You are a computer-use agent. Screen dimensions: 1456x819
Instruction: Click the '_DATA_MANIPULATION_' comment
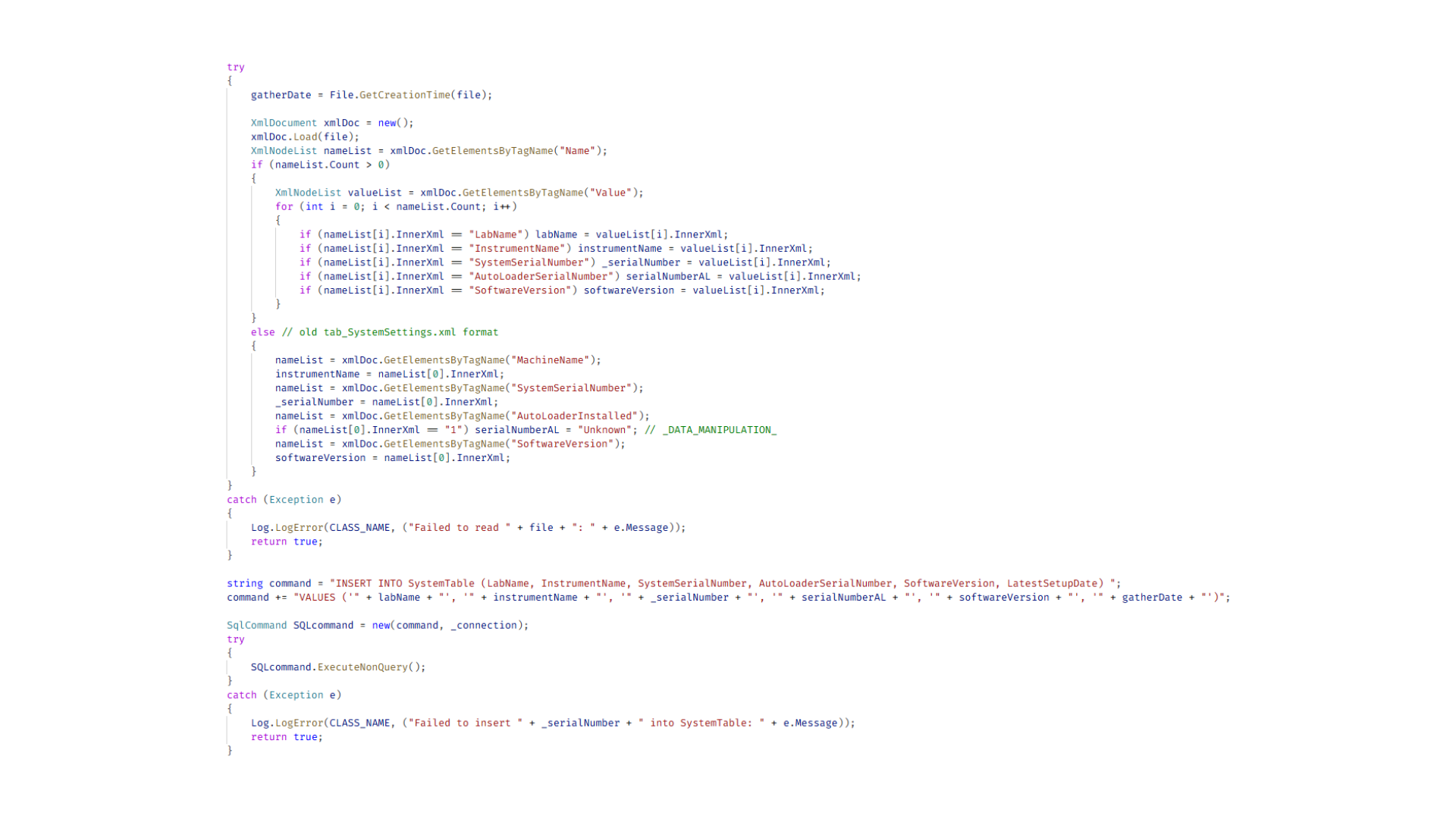(711, 430)
